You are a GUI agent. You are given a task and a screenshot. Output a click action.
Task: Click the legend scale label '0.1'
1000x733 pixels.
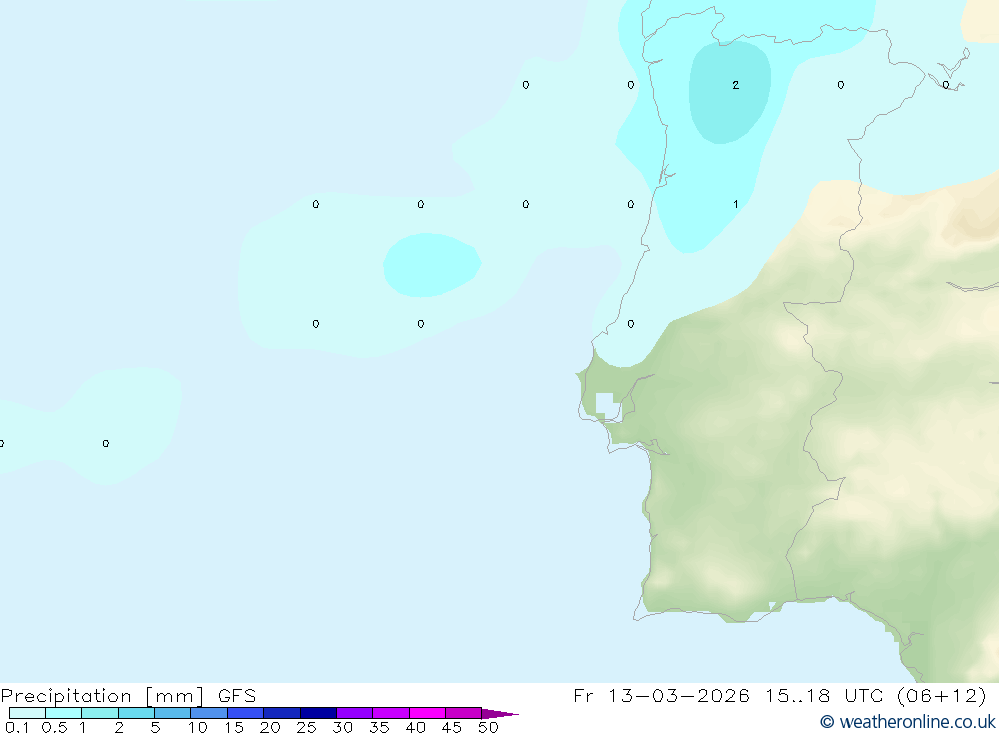[16, 727]
